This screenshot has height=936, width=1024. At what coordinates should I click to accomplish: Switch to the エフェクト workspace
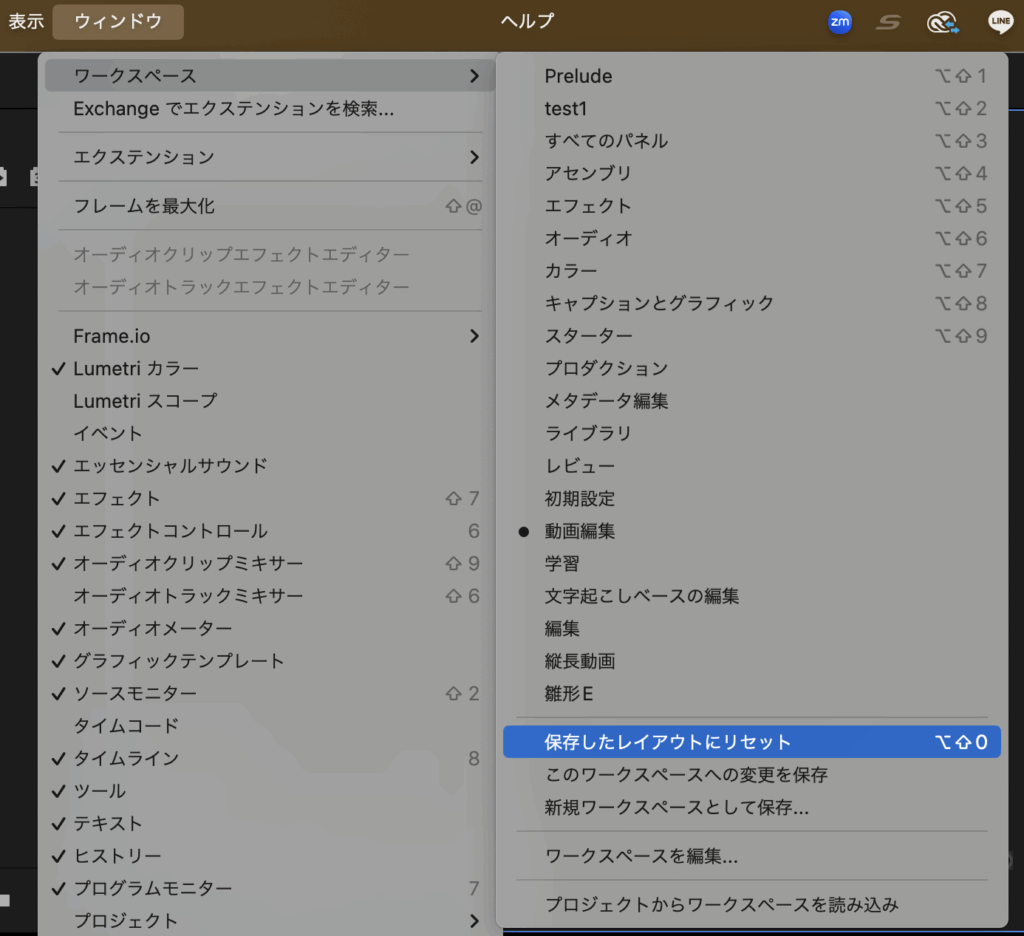(x=752, y=206)
